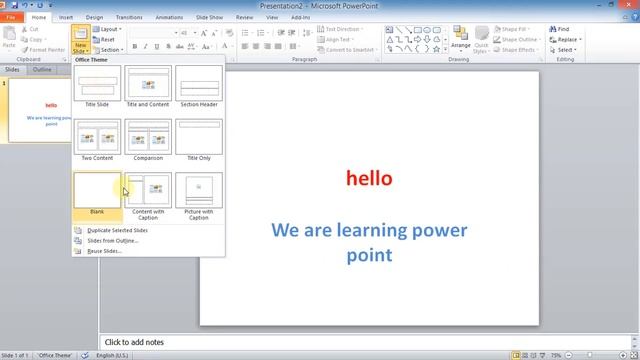Switch to Slides pane tab

click(12, 70)
